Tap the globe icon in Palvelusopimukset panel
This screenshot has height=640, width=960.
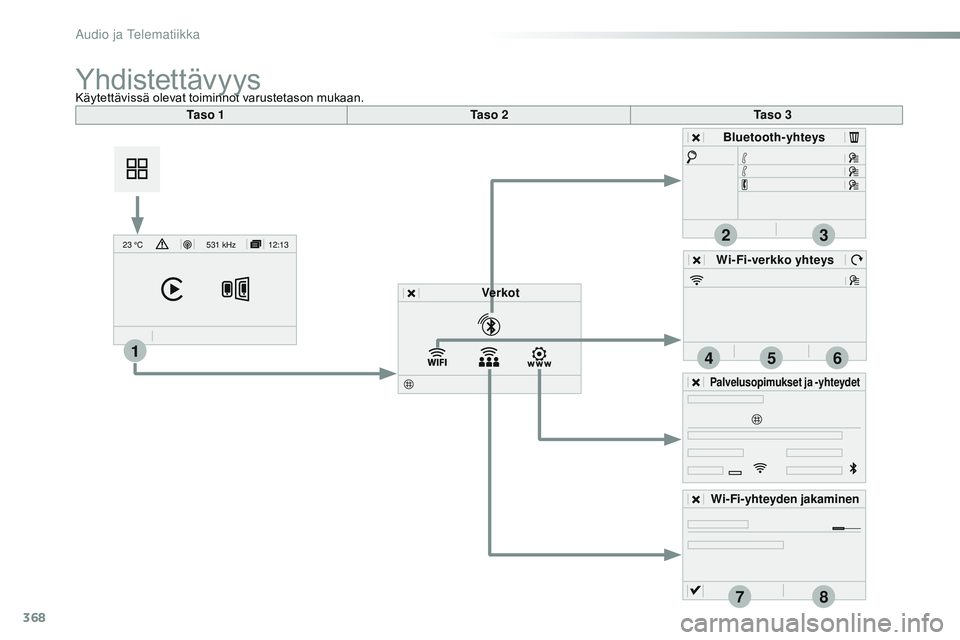(757, 420)
